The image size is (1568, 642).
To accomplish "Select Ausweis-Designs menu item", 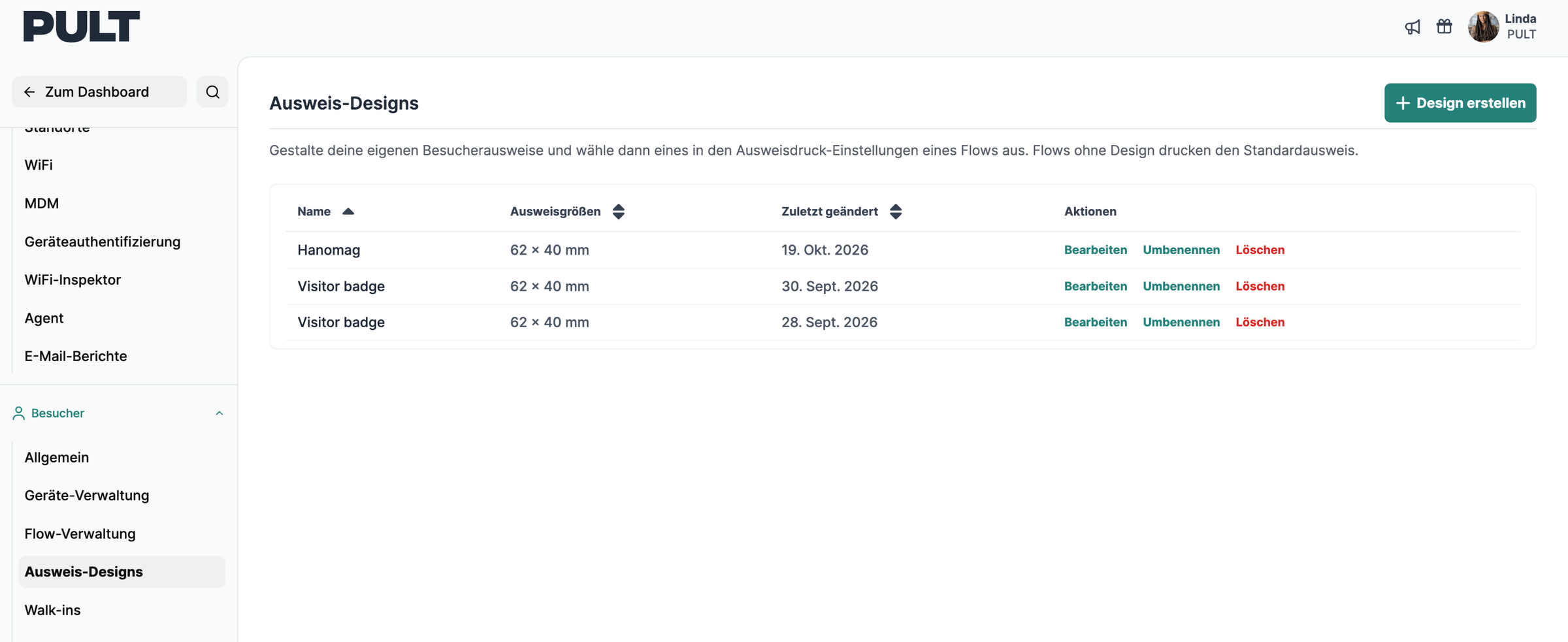I will pyautogui.click(x=122, y=572).
